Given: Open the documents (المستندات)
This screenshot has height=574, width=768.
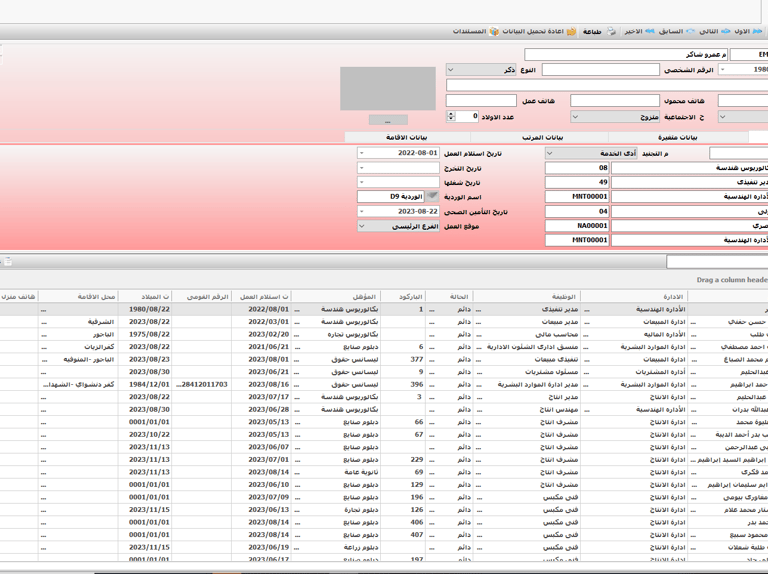Looking at the screenshot, I should click(x=475, y=31).
